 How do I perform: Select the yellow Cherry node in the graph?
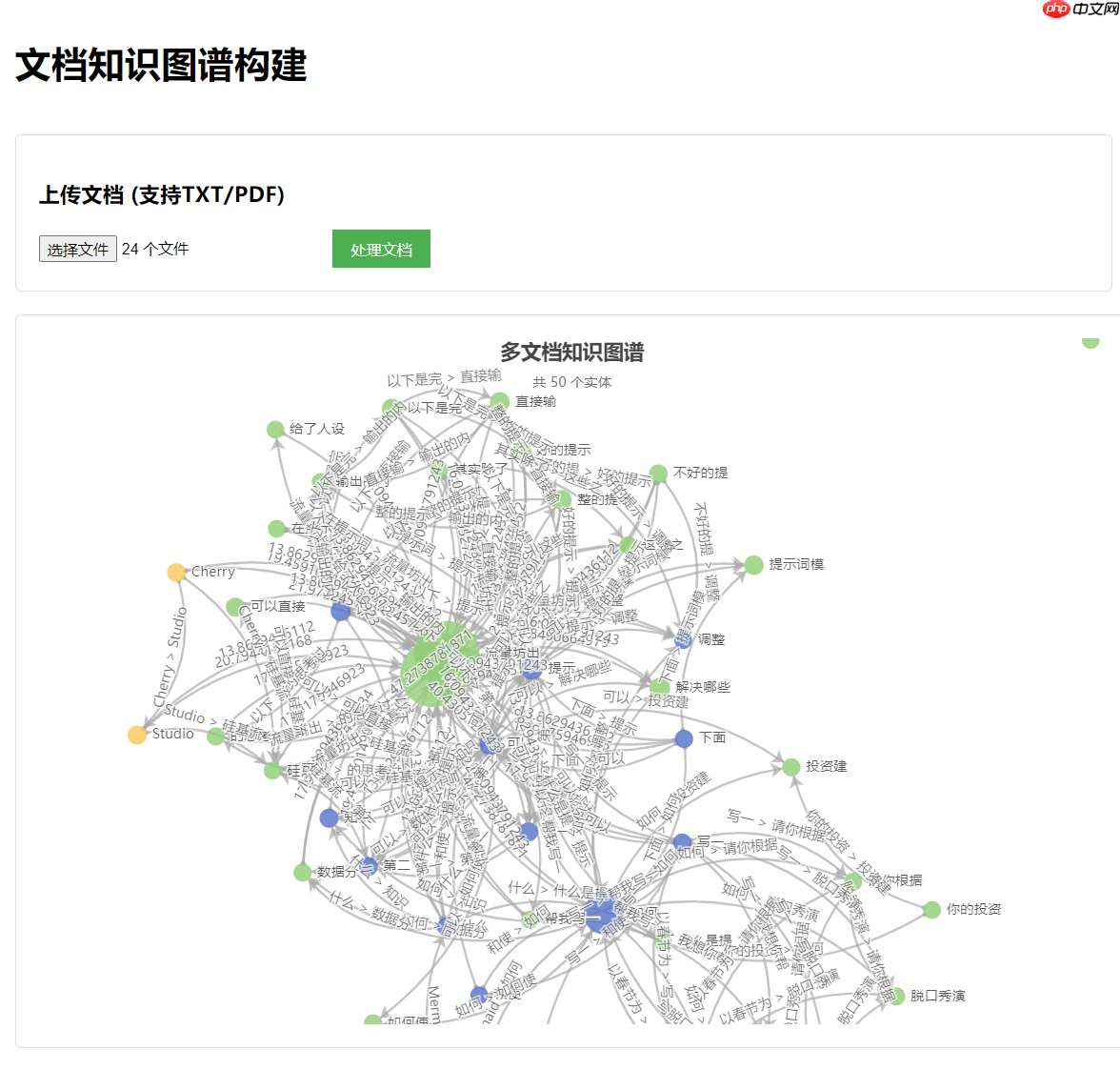tap(175, 572)
